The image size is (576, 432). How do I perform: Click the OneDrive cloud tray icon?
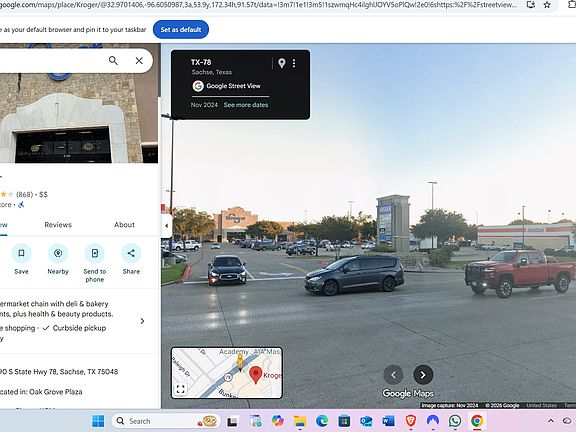pos(568,421)
